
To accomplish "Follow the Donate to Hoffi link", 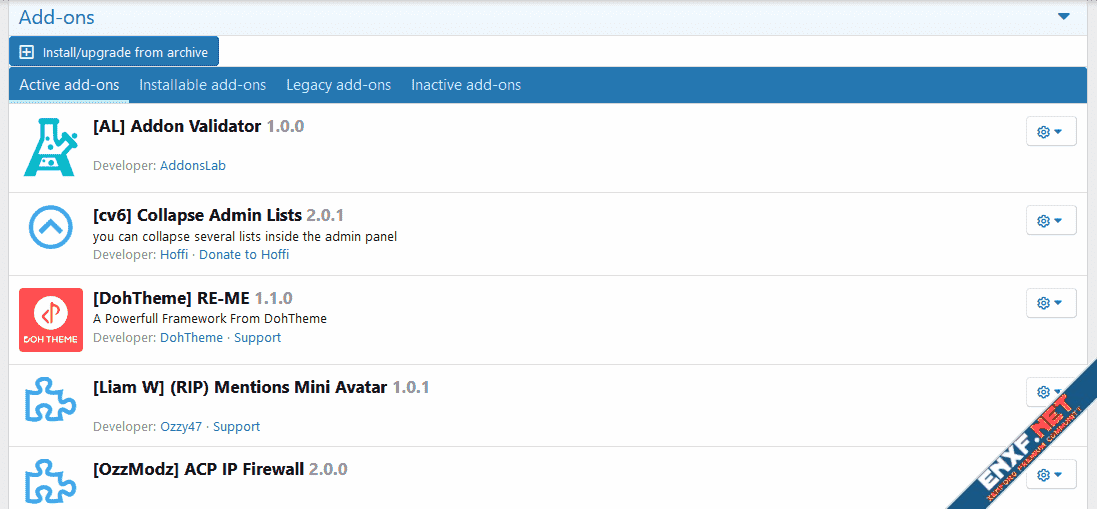I will 244,255.
